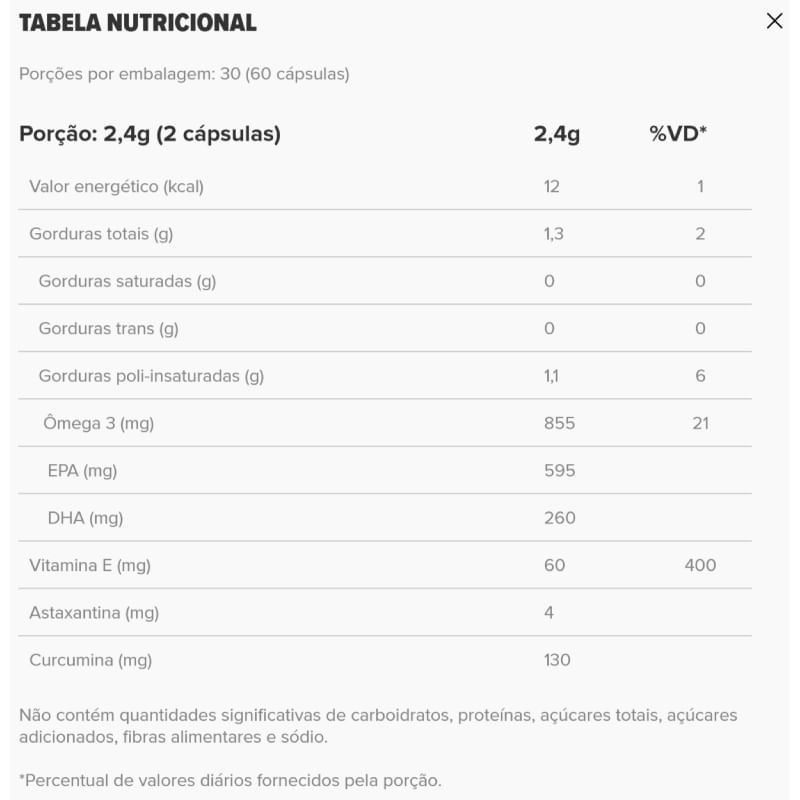Viewport: 800px width, 800px height.
Task: Click the Tabela Nutricional heading
Action: [x=138, y=22]
